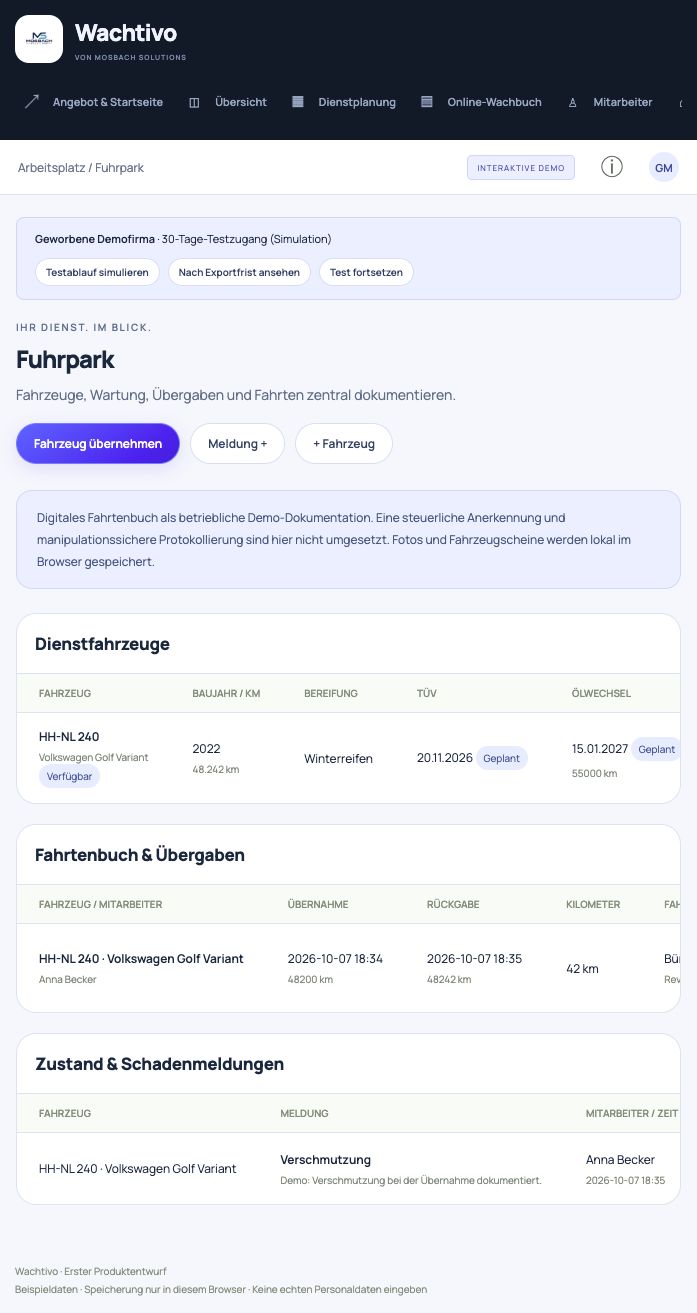The width and height of the screenshot is (697, 1313).
Task: Open Dienstplanung navigation item
Action: click(357, 102)
